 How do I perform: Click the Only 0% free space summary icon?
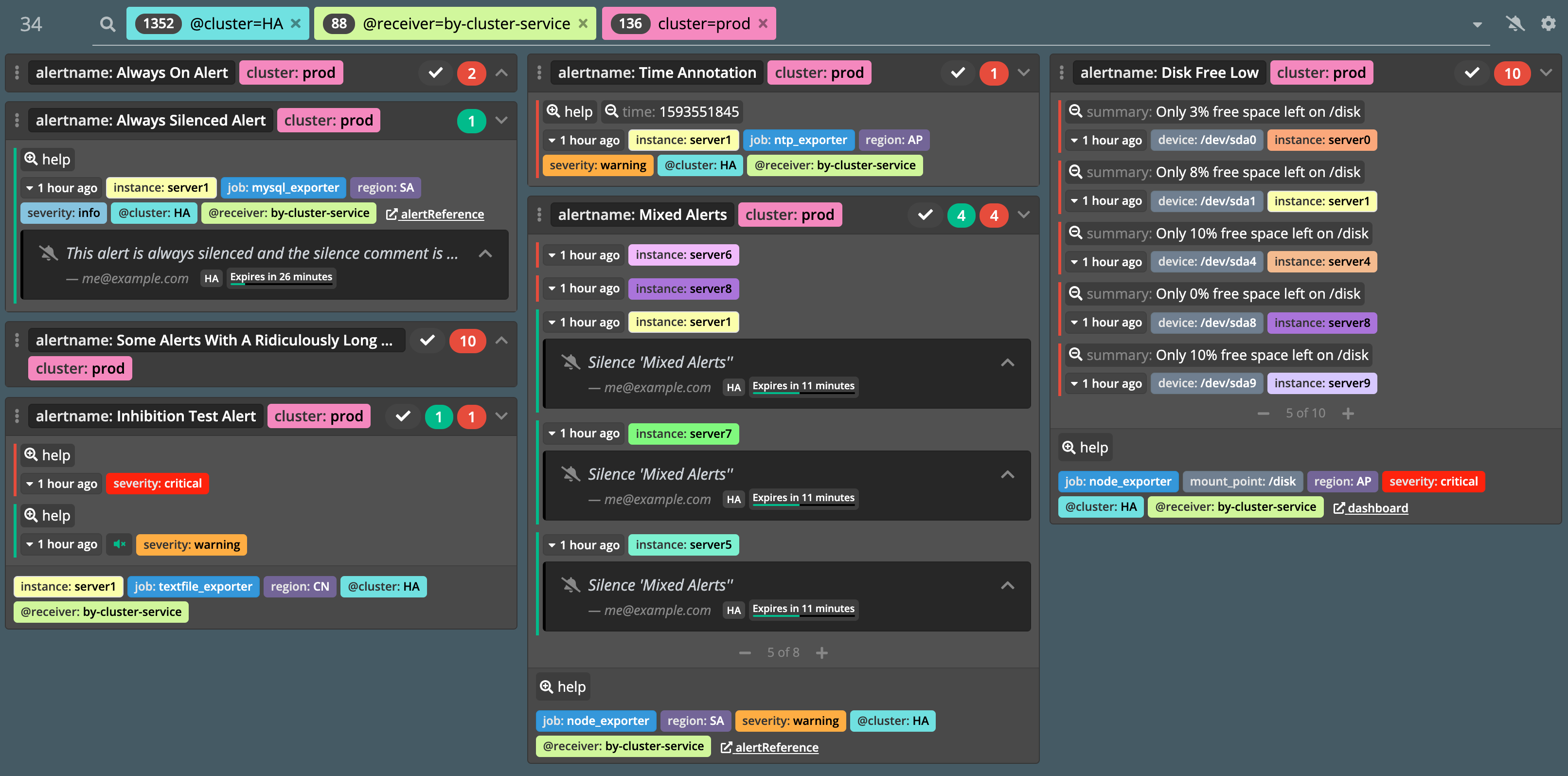pos(1075,293)
